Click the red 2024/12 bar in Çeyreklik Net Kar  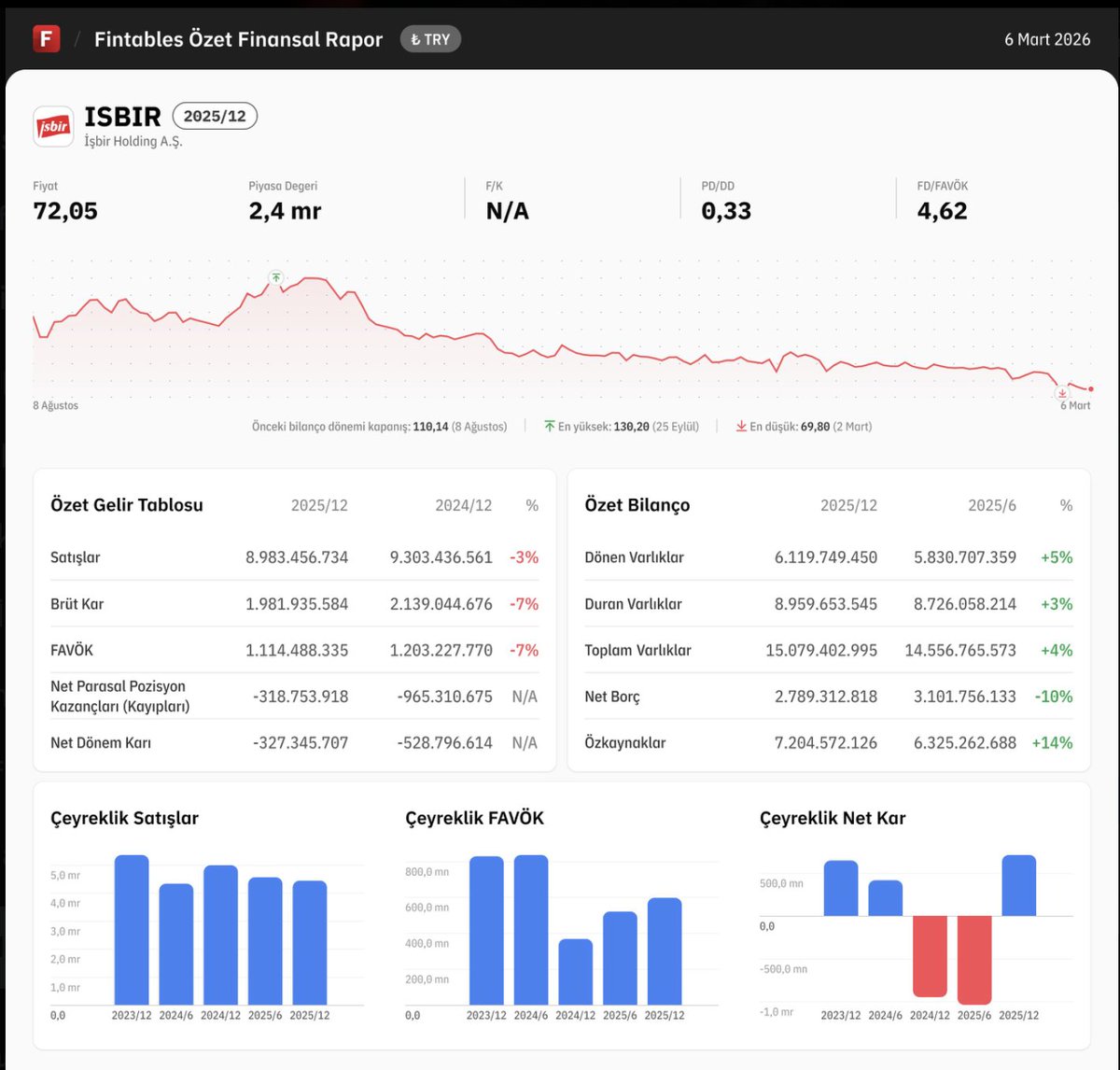tap(931, 956)
